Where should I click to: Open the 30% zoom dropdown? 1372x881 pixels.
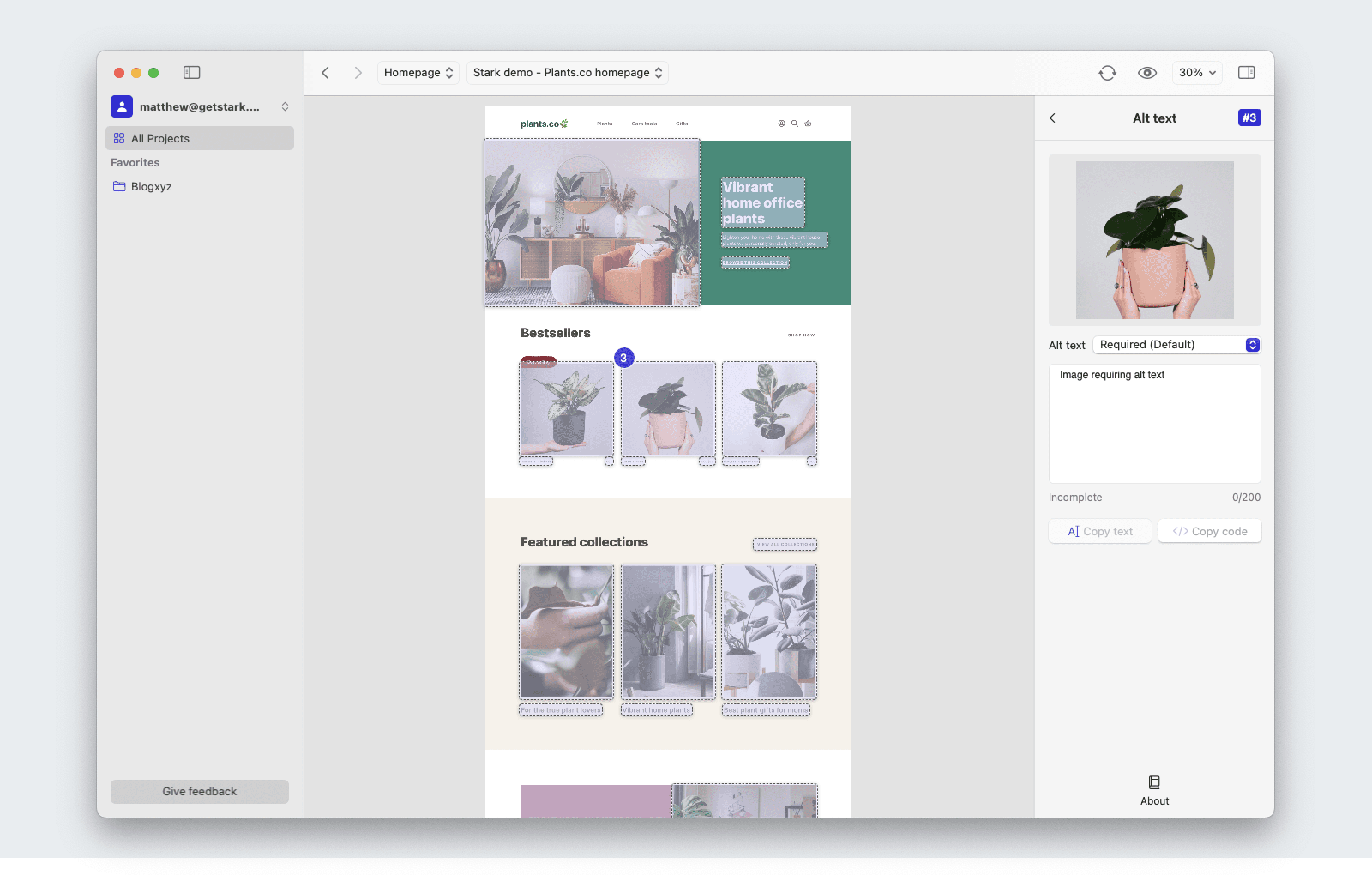tap(1197, 72)
